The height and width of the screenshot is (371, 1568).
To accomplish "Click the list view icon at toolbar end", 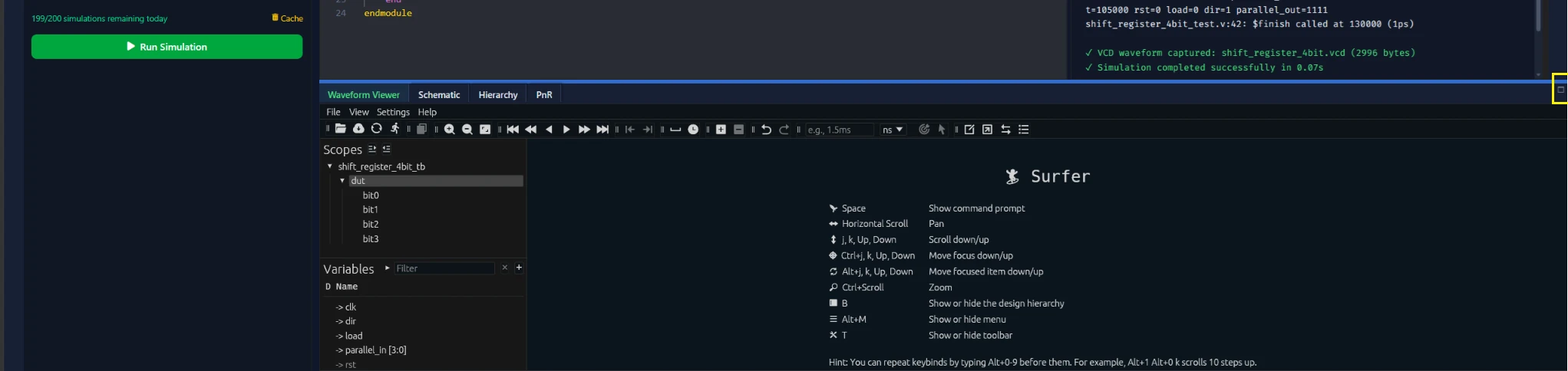I will click(1023, 130).
